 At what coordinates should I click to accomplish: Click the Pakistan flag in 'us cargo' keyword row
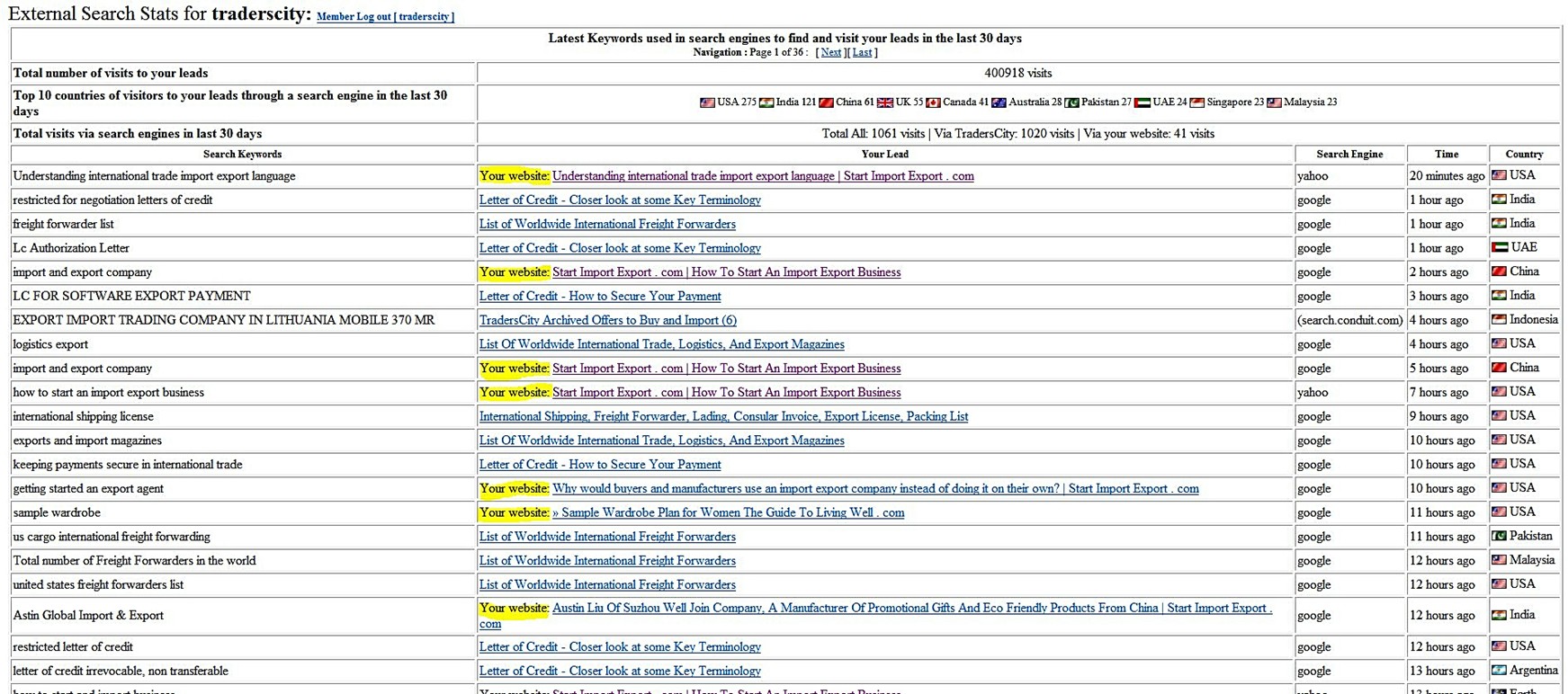pyautogui.click(x=1499, y=536)
